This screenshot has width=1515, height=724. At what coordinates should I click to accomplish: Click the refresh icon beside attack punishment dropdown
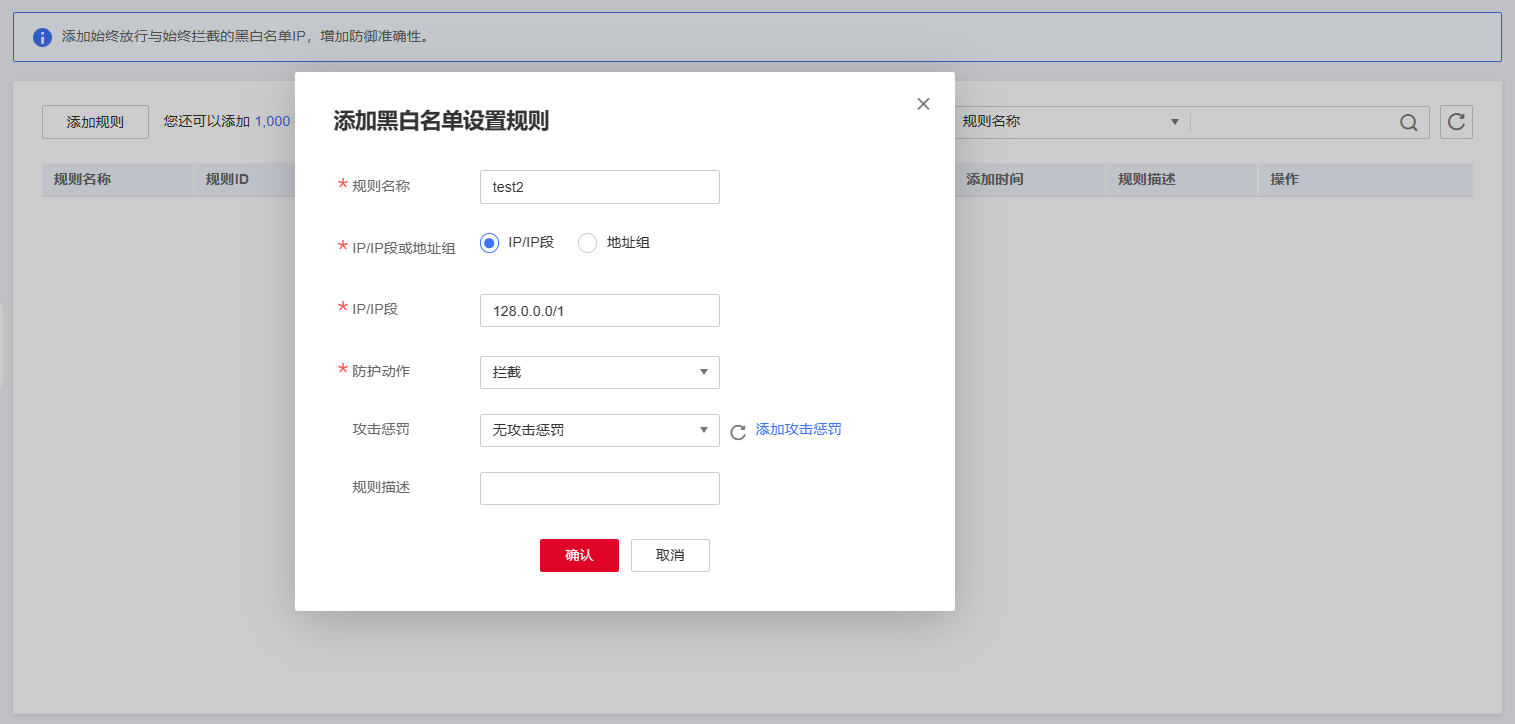738,432
